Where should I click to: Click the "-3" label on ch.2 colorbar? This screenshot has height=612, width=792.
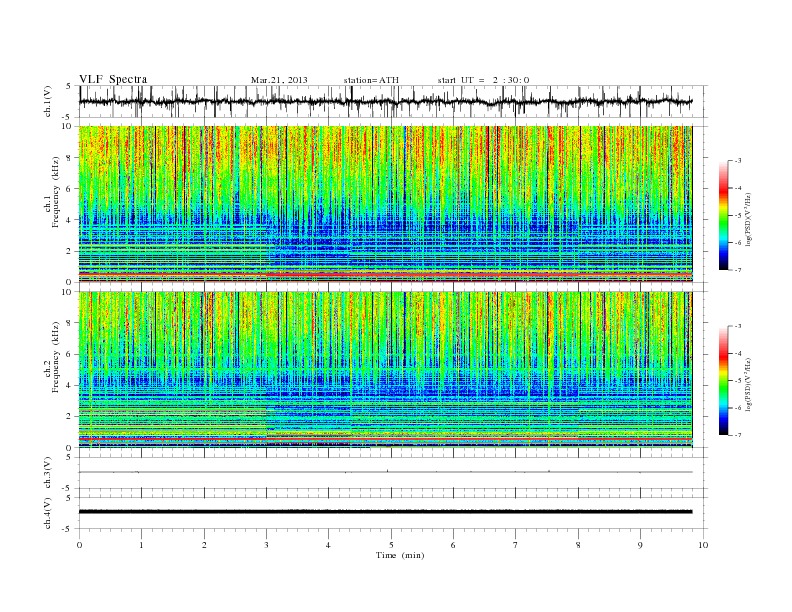pyautogui.click(x=738, y=326)
